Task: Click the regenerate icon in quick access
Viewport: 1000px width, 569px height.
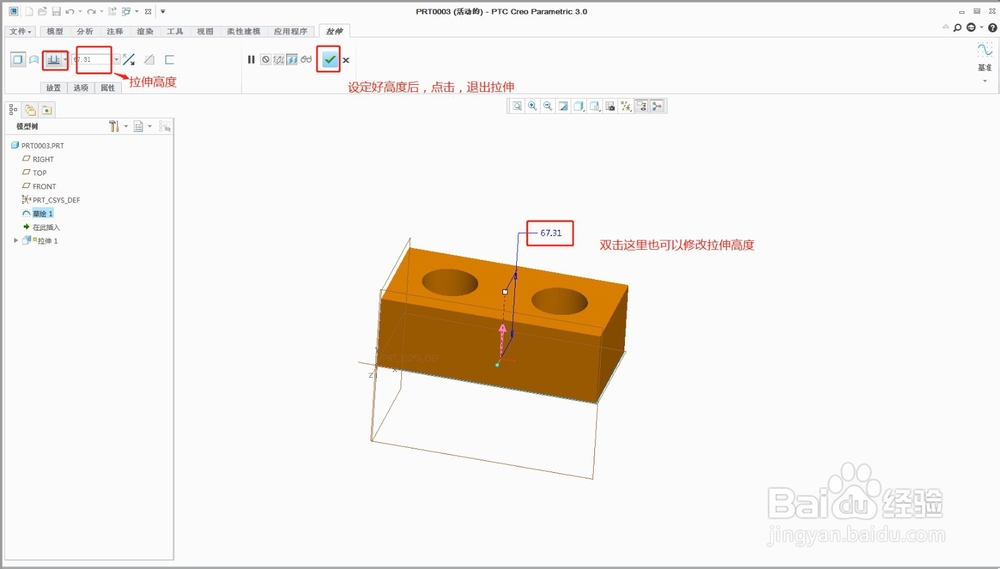Action: (112, 11)
